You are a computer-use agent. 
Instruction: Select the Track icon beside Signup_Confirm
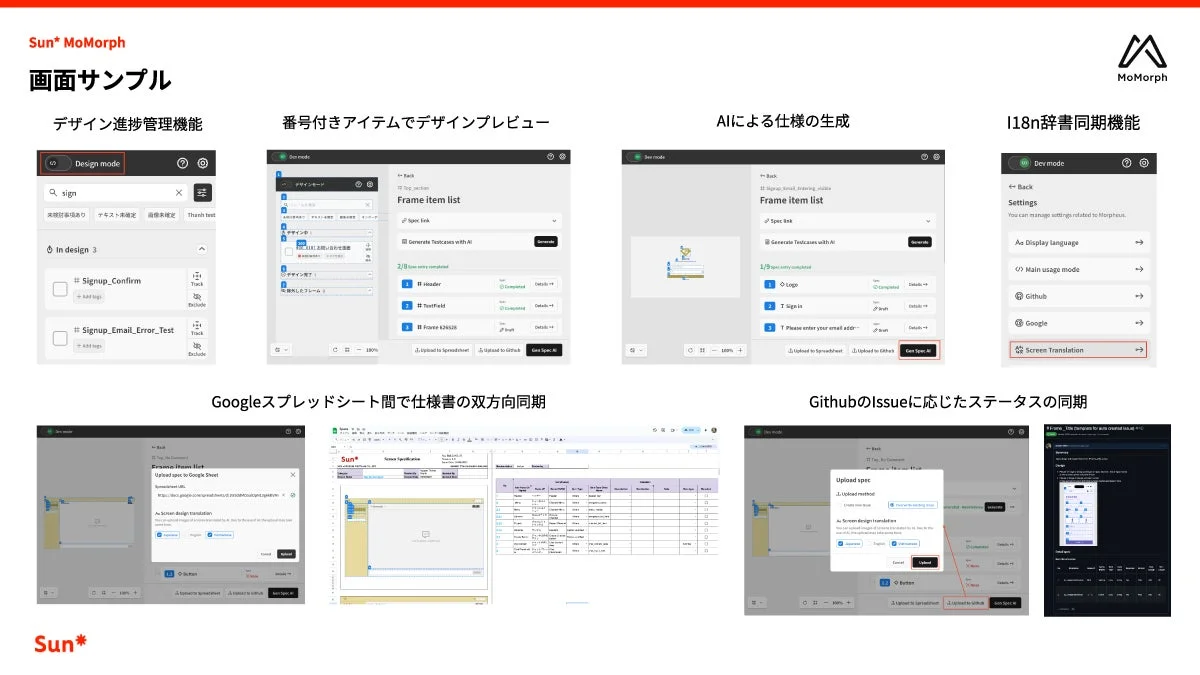(x=198, y=278)
